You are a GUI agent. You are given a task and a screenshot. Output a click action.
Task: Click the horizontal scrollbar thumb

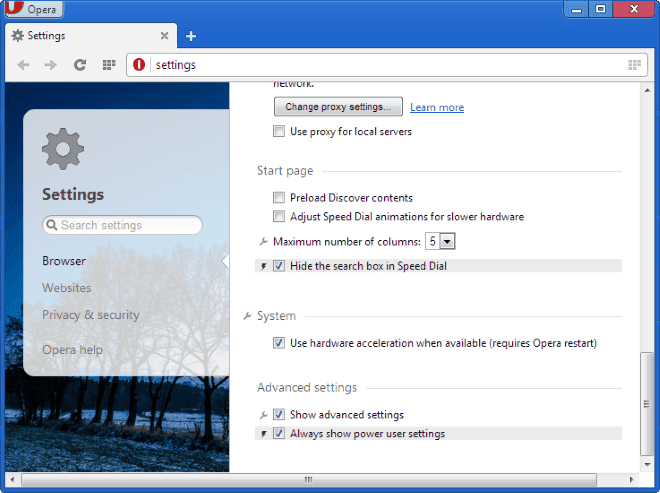[309, 480]
